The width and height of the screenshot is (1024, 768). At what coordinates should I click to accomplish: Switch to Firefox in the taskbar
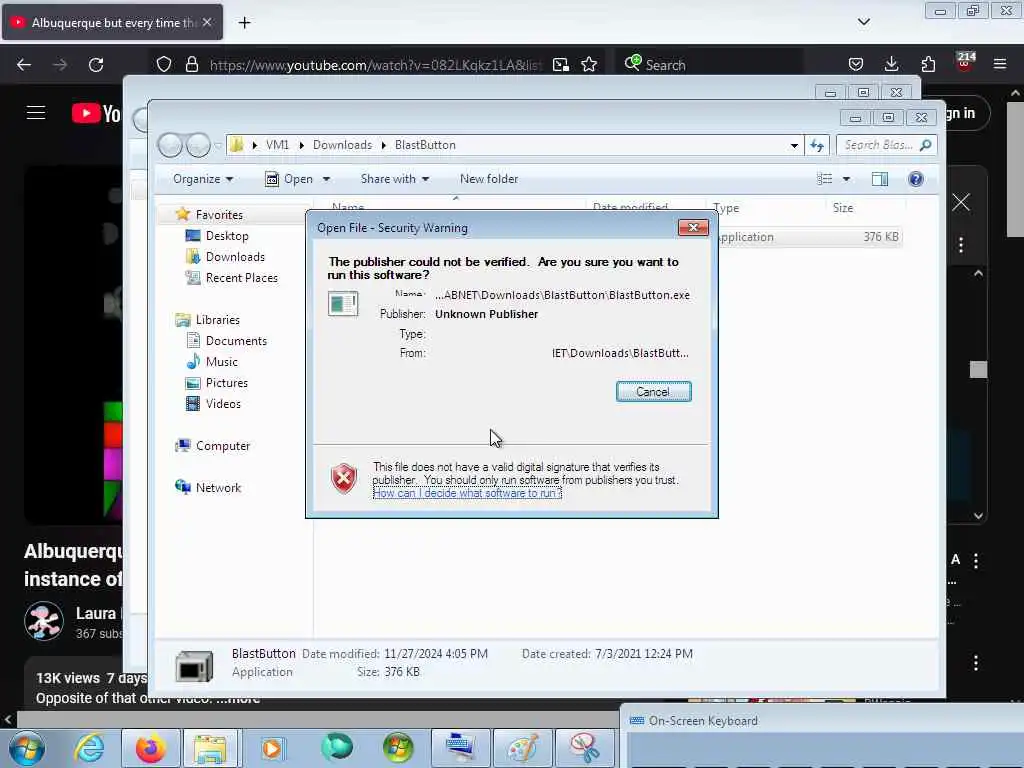tap(150, 748)
